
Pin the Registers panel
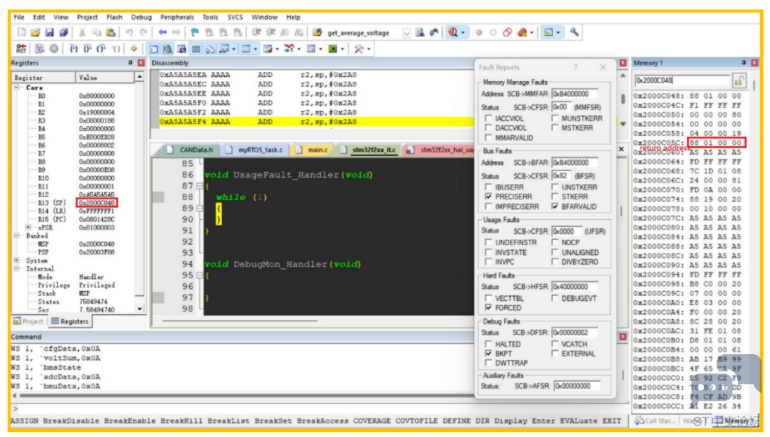click(x=130, y=63)
